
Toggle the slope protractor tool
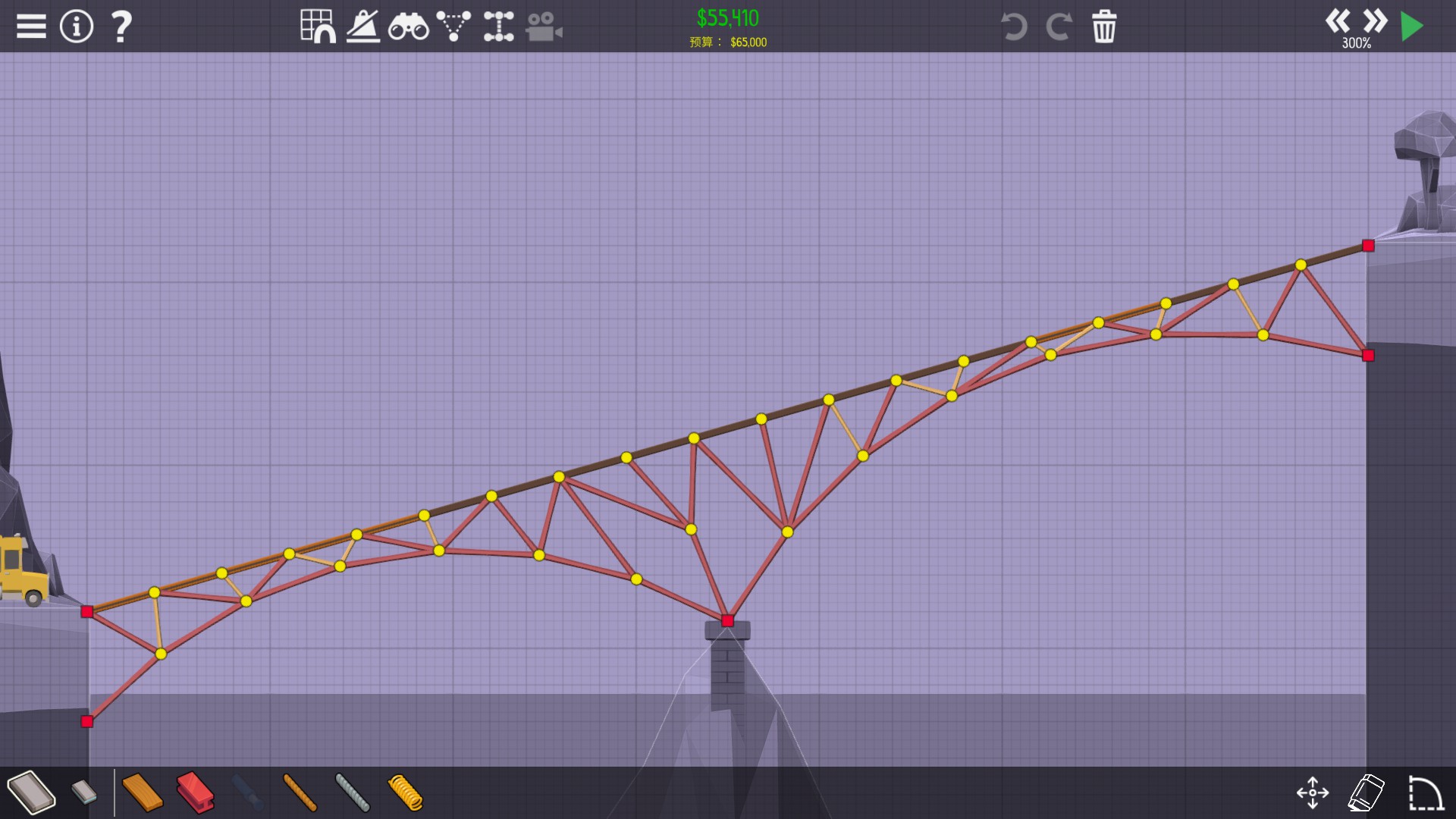coord(363,27)
